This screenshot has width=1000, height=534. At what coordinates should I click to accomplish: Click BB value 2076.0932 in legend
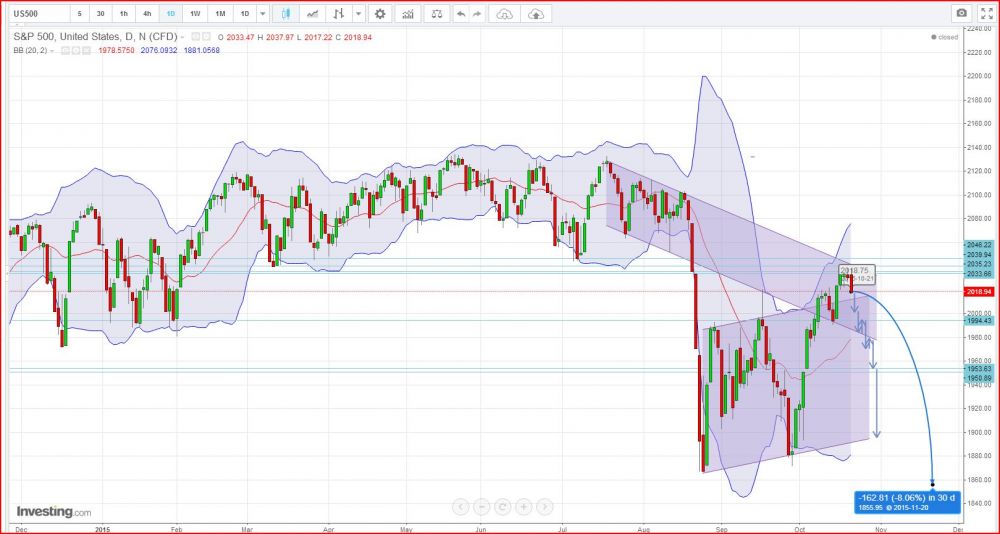[x=158, y=50]
